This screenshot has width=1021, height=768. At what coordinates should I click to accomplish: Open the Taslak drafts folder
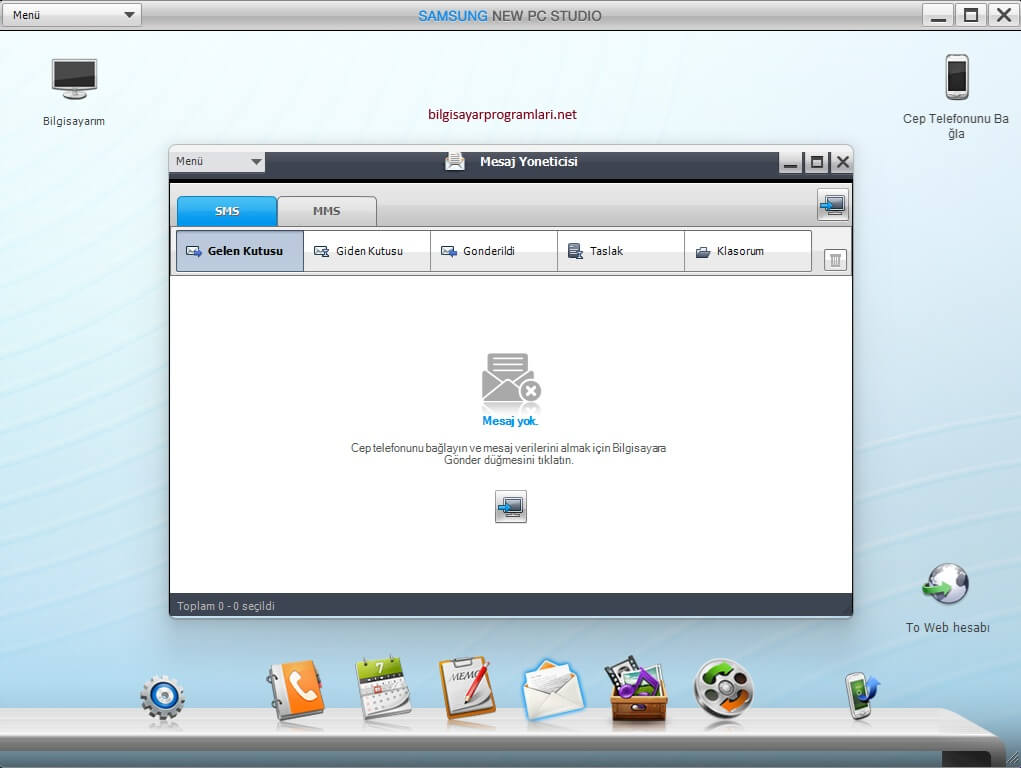click(621, 251)
